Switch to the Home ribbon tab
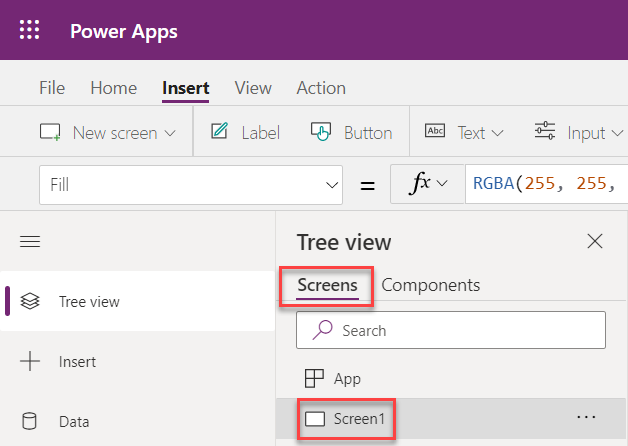 click(113, 88)
